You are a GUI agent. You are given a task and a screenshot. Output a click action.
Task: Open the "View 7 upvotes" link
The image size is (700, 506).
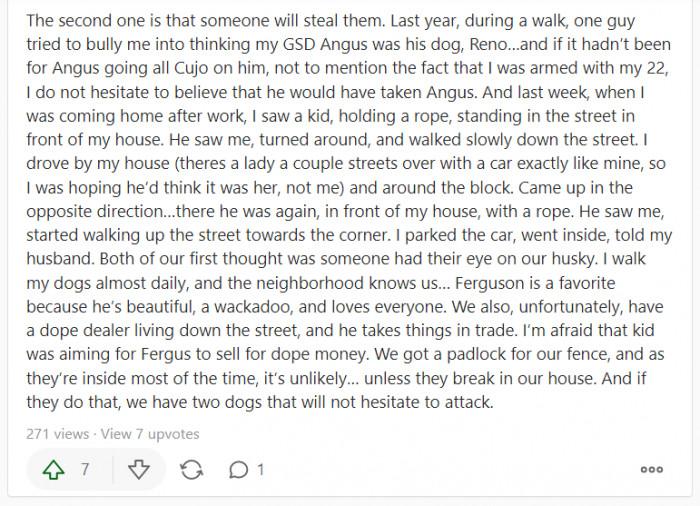point(150,434)
